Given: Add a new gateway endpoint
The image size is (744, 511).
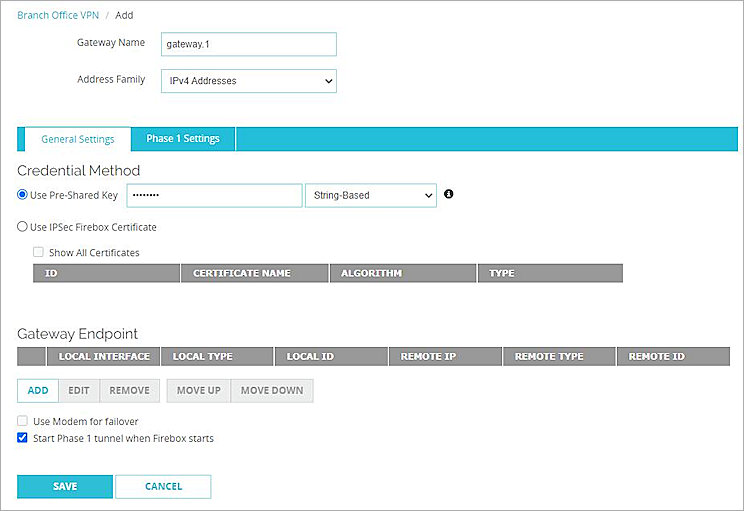Looking at the screenshot, I should coord(37,390).
